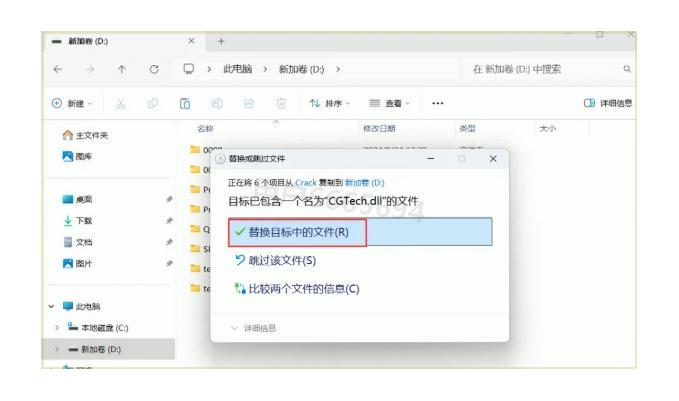Viewport: 679px width, 401px height.
Task: Expand the 新加卷 (D:) tree node
Action: 57,349
